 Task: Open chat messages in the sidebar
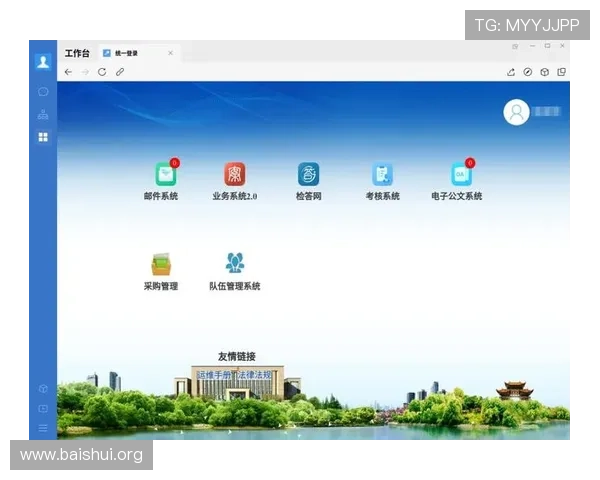point(43,91)
